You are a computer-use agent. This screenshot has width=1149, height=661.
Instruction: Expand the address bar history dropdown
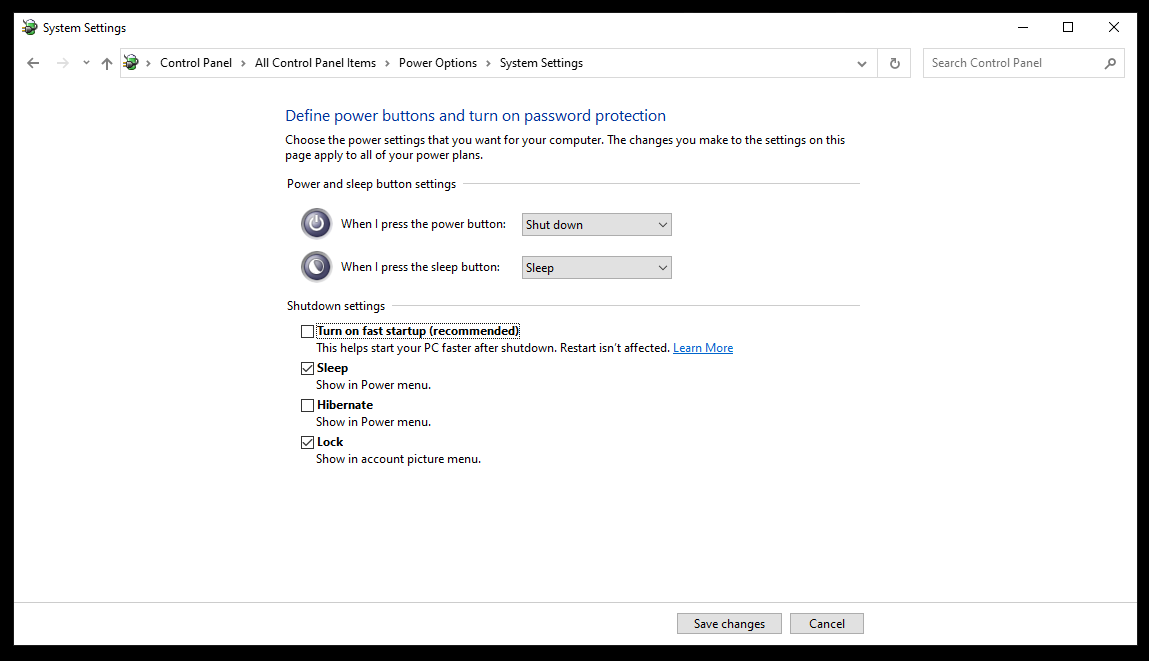point(862,63)
